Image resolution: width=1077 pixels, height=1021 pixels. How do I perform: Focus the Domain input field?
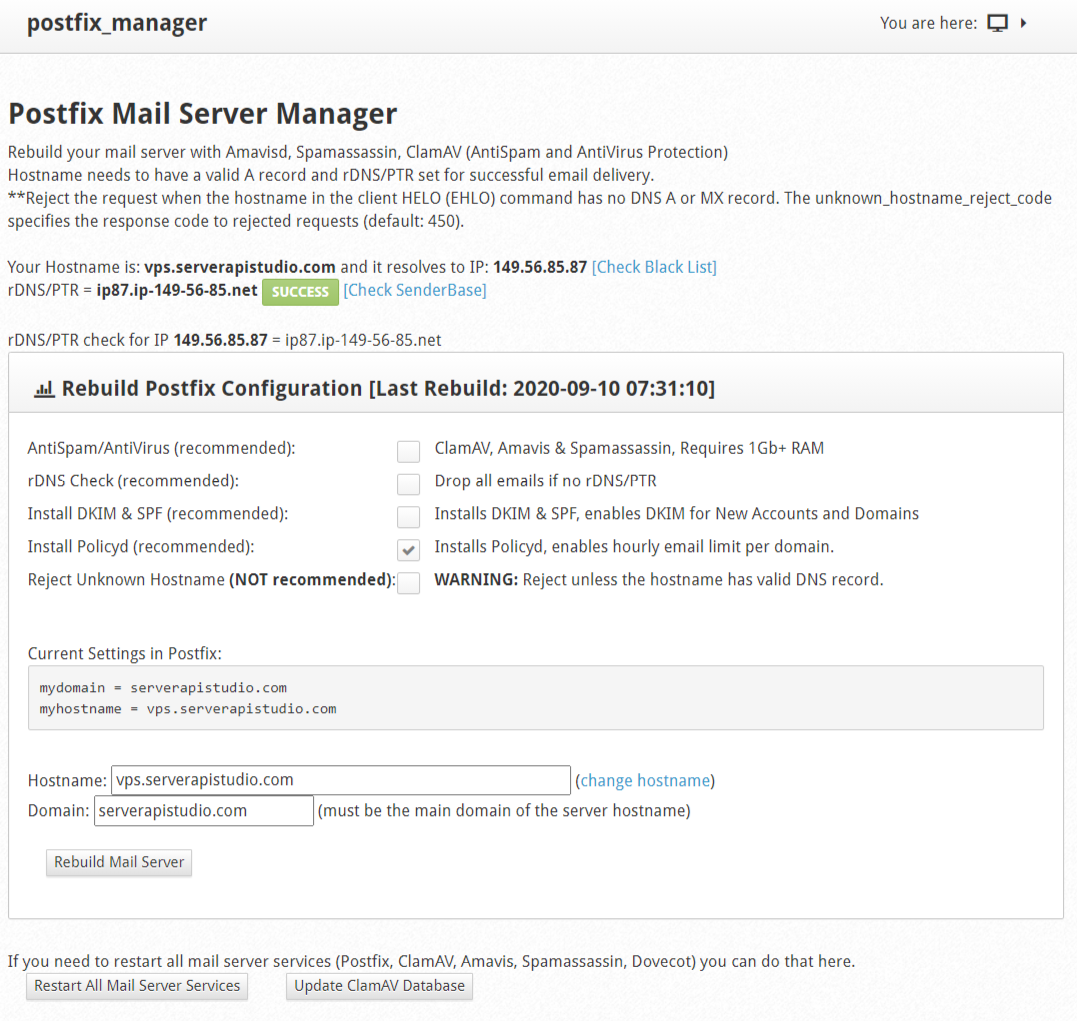pyautogui.click(x=204, y=811)
